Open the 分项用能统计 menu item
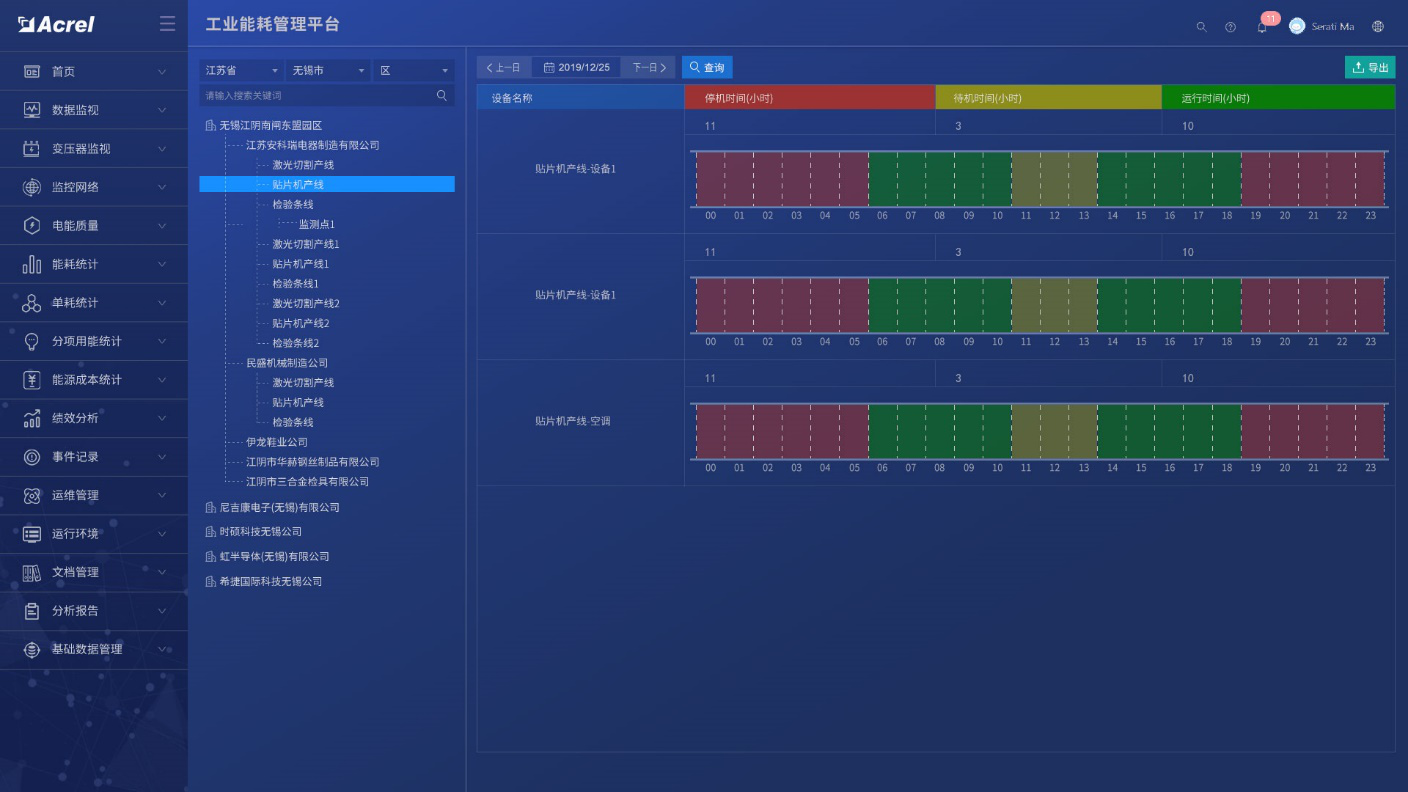The height and width of the screenshot is (792, 1408). [94, 341]
